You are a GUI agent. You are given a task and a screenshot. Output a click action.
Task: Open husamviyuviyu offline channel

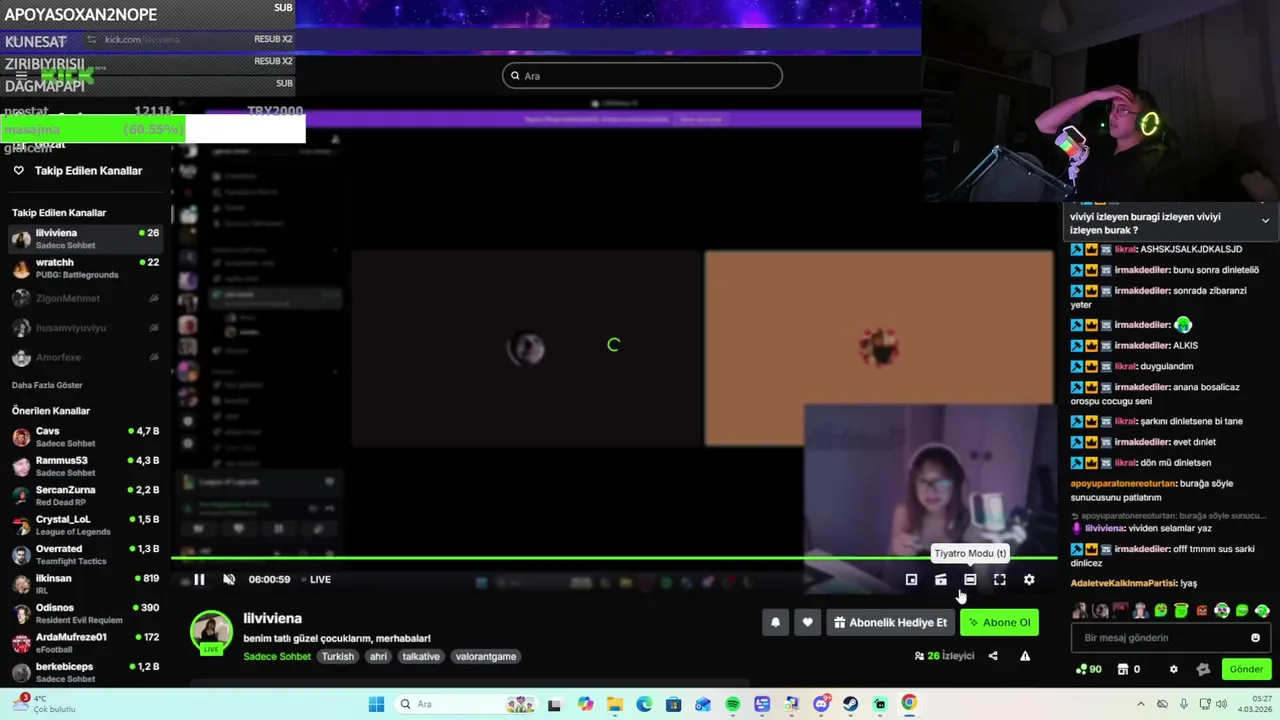(x=85, y=327)
